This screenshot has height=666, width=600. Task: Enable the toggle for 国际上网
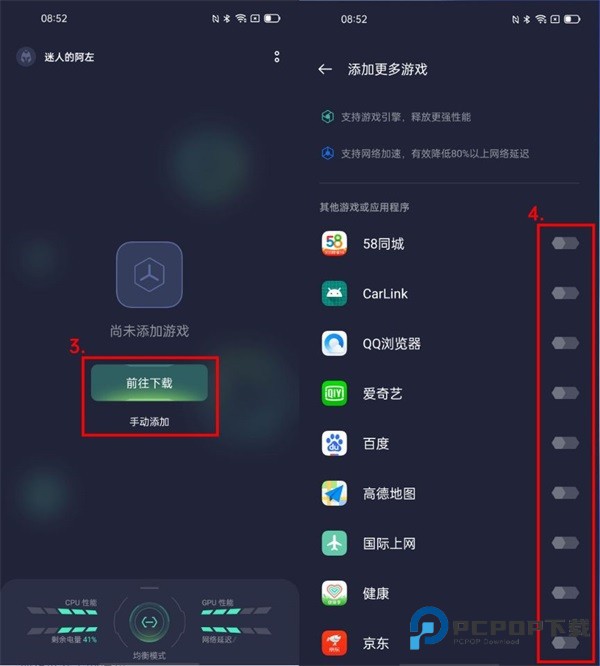pyautogui.click(x=565, y=543)
